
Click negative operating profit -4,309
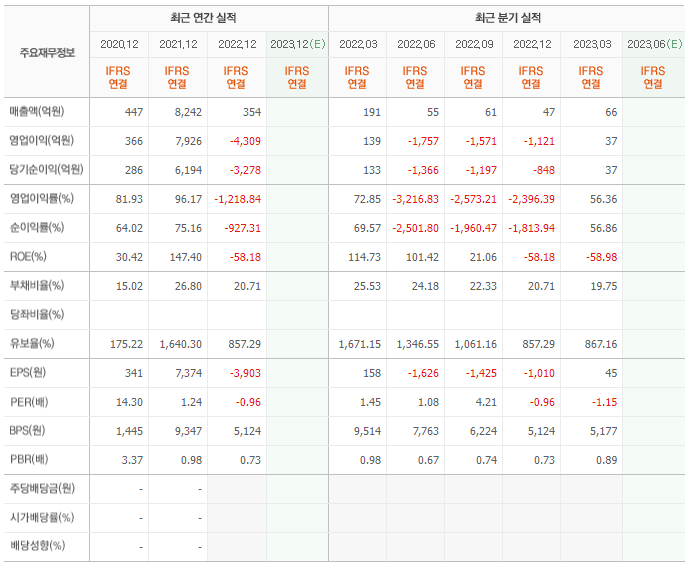[x=245, y=142]
